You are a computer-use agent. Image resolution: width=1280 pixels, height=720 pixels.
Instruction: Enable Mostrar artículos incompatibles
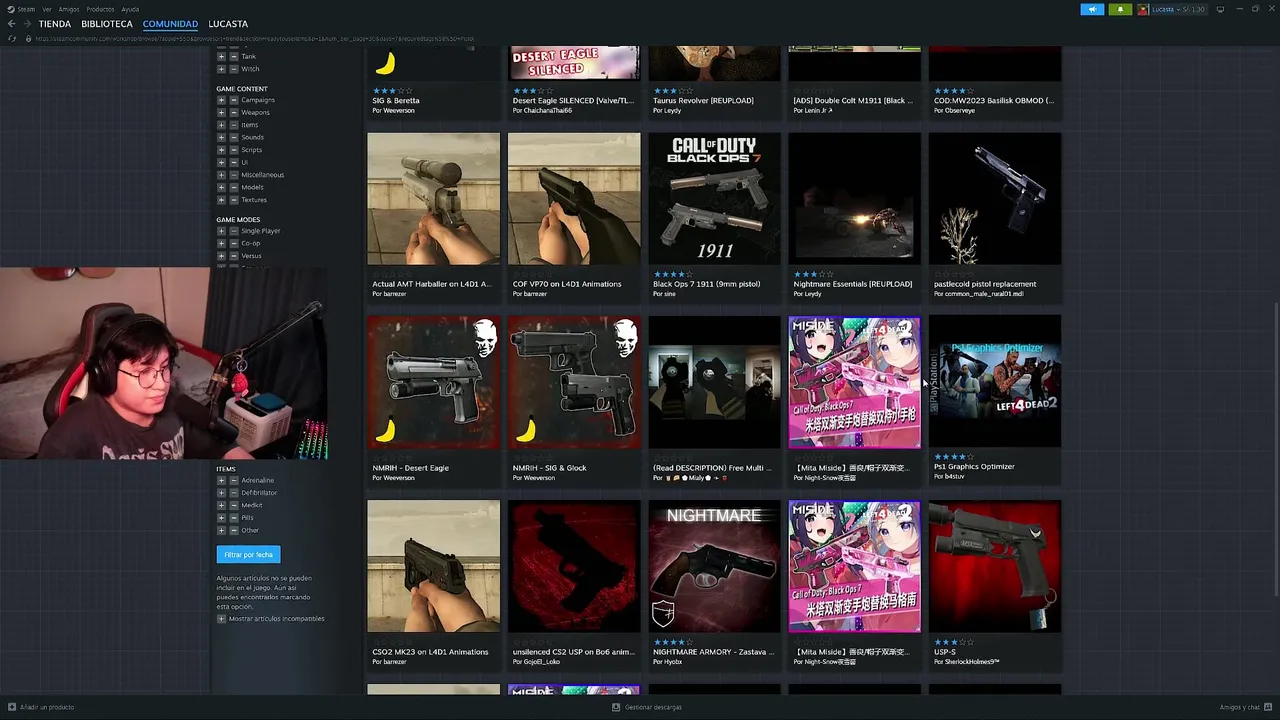point(221,619)
